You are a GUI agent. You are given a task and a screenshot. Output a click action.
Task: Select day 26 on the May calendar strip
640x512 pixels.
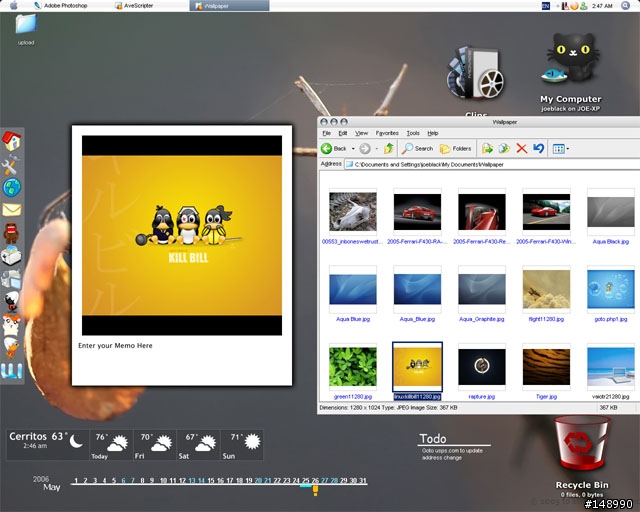(315, 481)
